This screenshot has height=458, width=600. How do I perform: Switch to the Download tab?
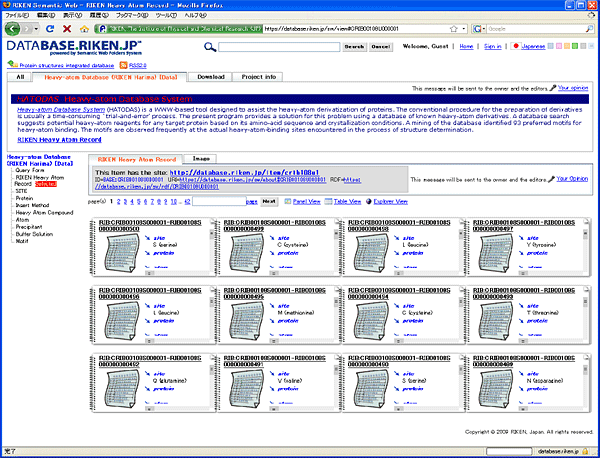pos(210,76)
